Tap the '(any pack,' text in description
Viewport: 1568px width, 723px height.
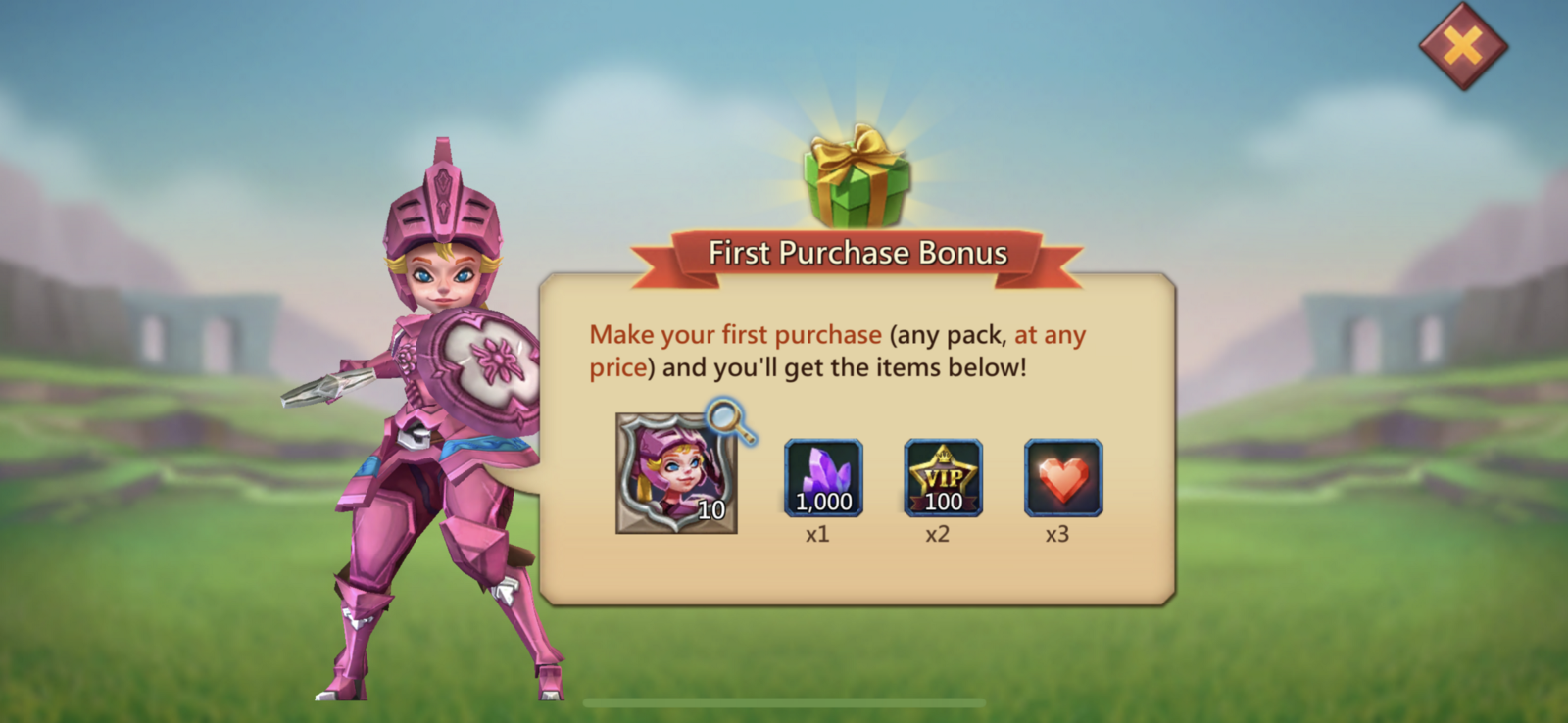click(948, 335)
